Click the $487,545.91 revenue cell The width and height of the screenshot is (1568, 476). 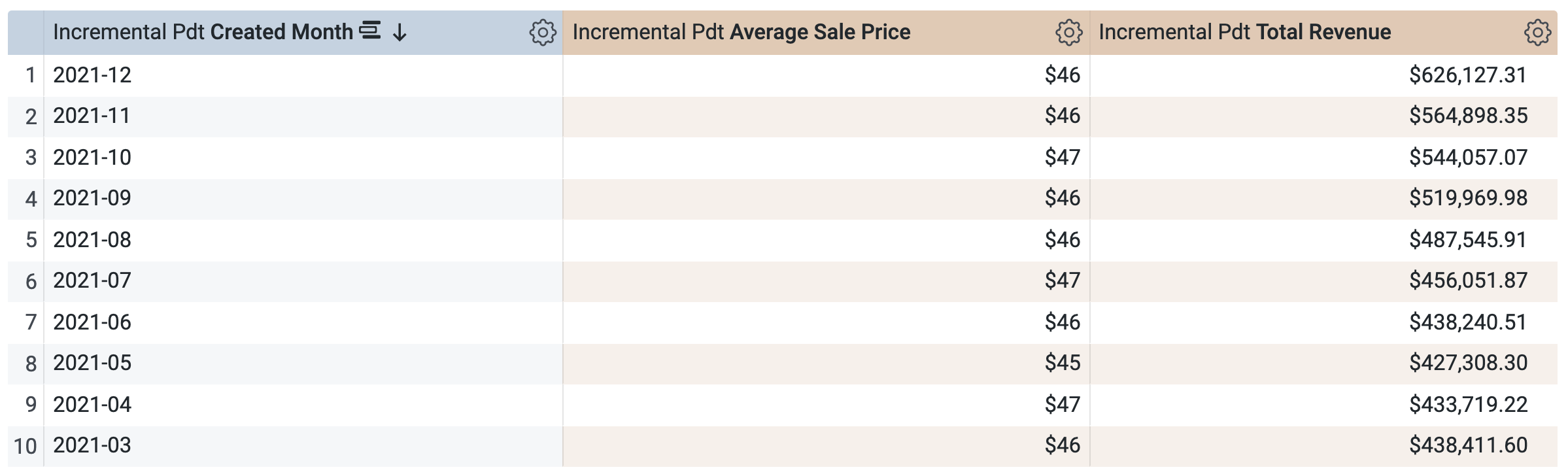click(x=1467, y=240)
